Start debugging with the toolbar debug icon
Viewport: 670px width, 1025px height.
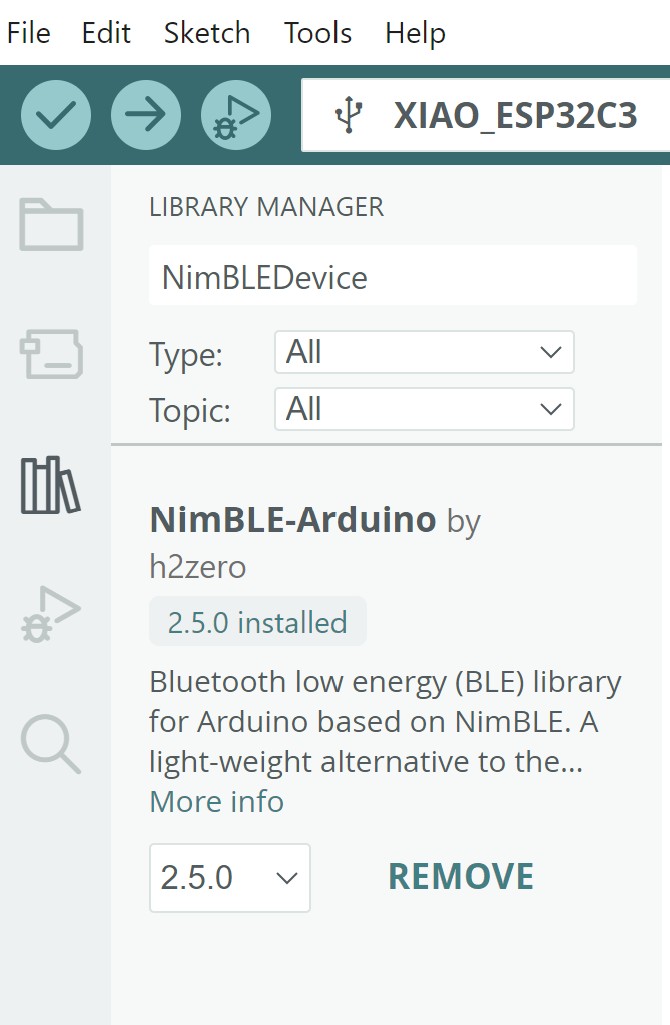236,116
